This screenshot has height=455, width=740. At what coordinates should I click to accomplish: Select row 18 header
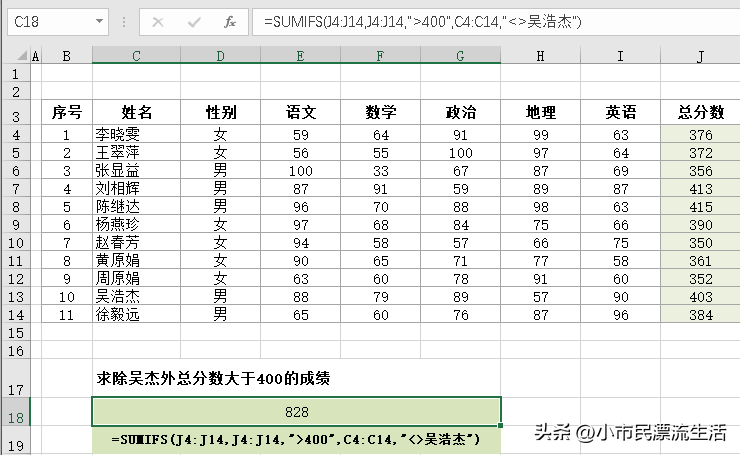16,412
